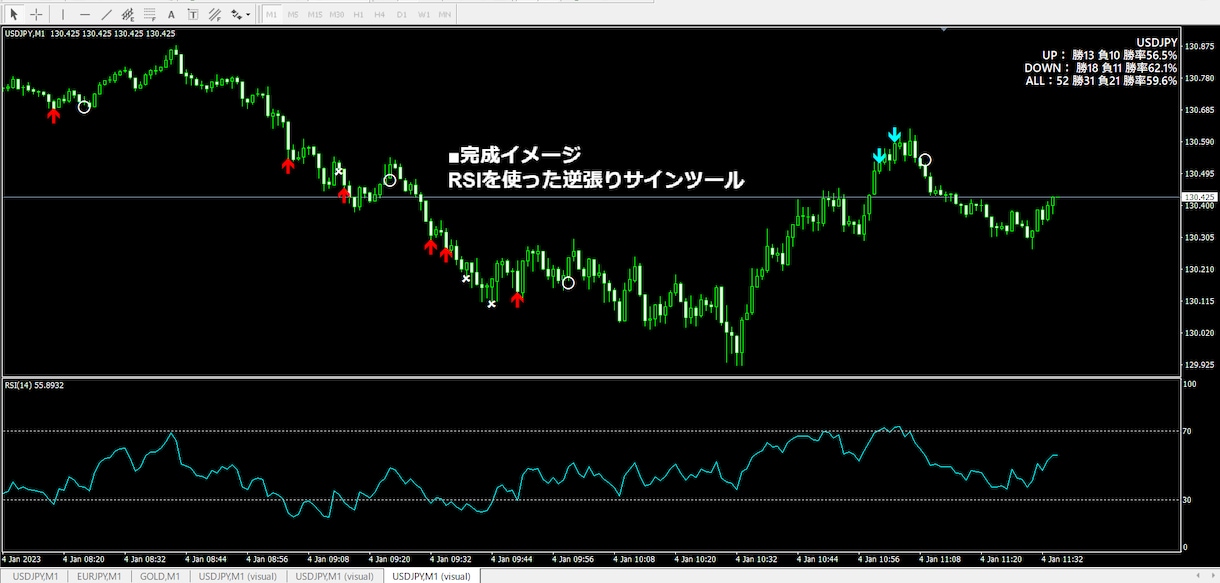Pick the horizontal line drawing tool
The image size is (1220, 583).
click(x=85, y=15)
